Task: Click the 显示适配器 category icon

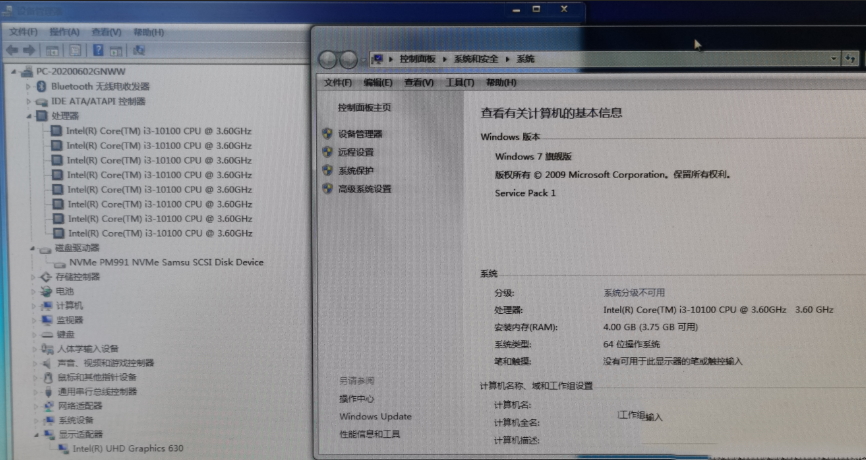Action: point(50,435)
